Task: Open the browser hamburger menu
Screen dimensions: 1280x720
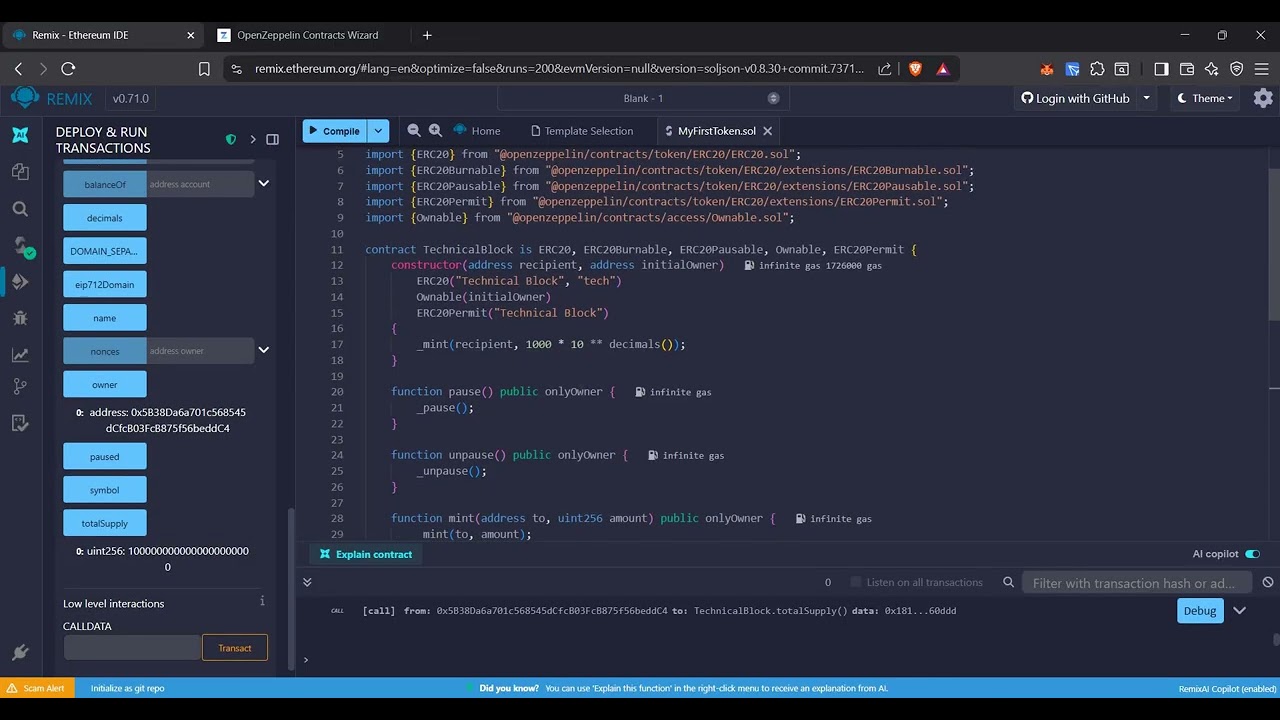Action: (1262, 69)
